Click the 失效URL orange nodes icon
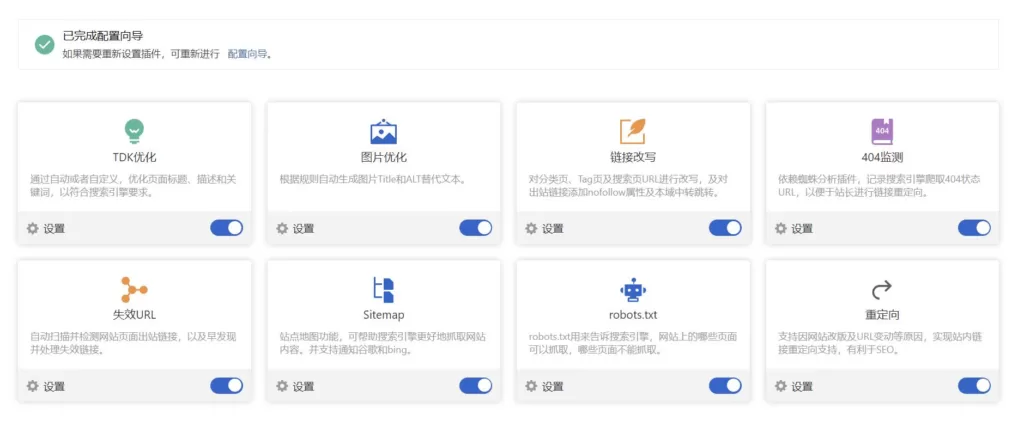The height and width of the screenshot is (444, 1024). 134,289
